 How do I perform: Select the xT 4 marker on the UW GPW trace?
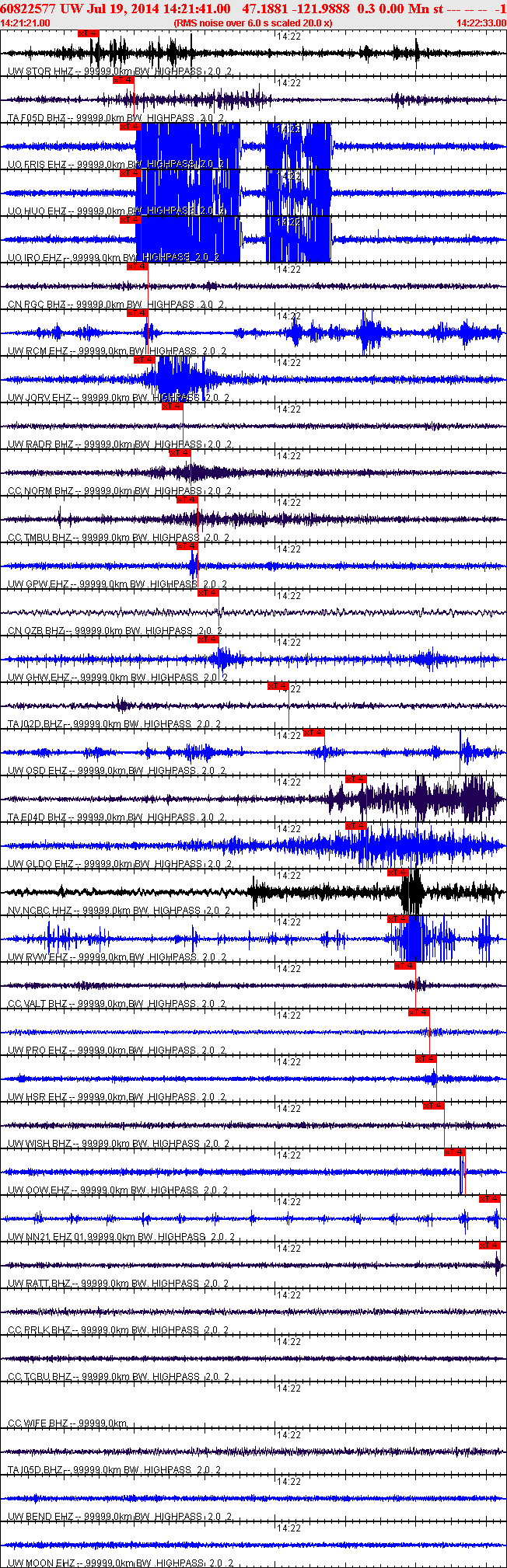[x=187, y=546]
